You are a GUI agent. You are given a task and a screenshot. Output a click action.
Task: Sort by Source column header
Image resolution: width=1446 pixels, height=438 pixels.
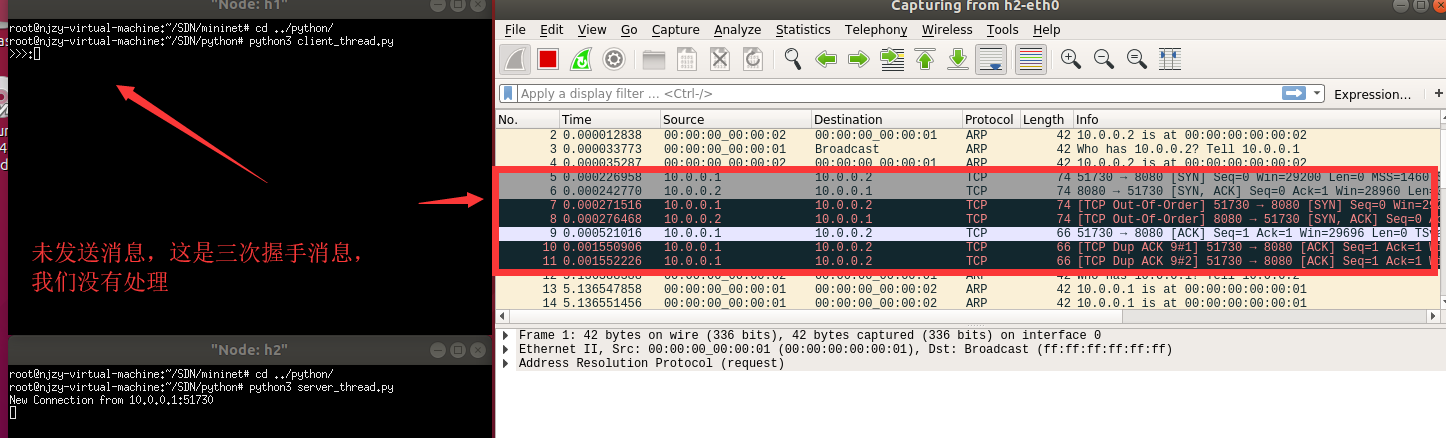pos(735,119)
